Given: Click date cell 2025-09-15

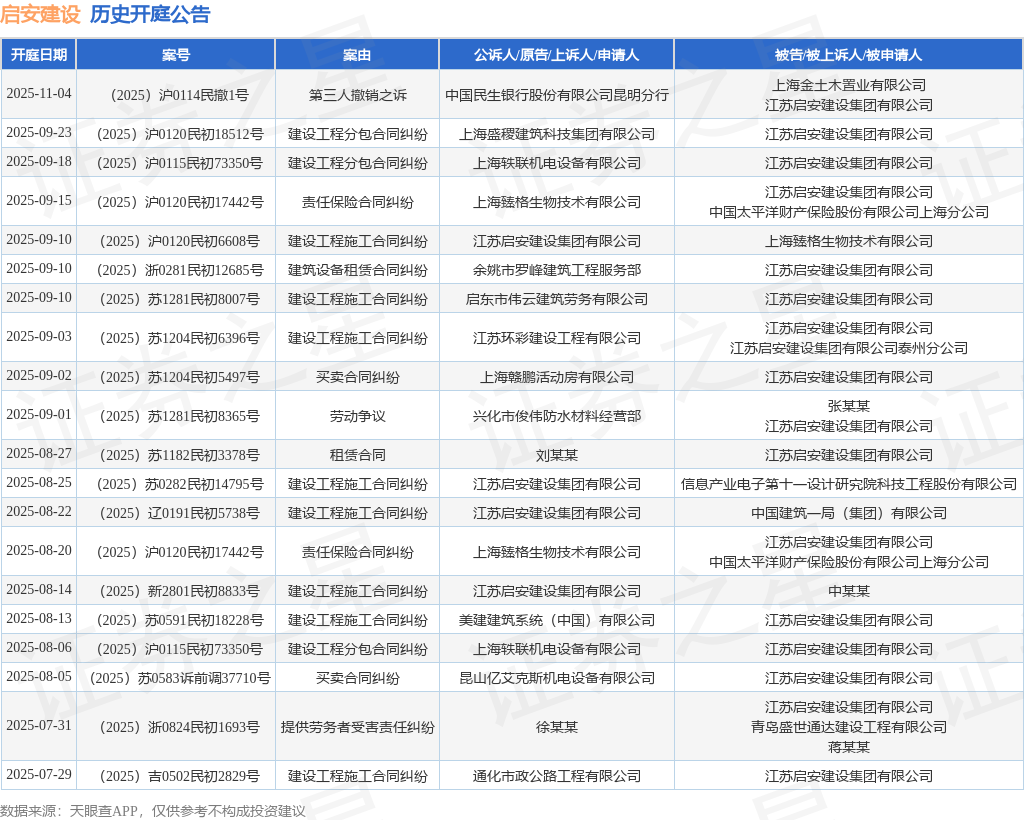Looking at the screenshot, I should tap(39, 200).
